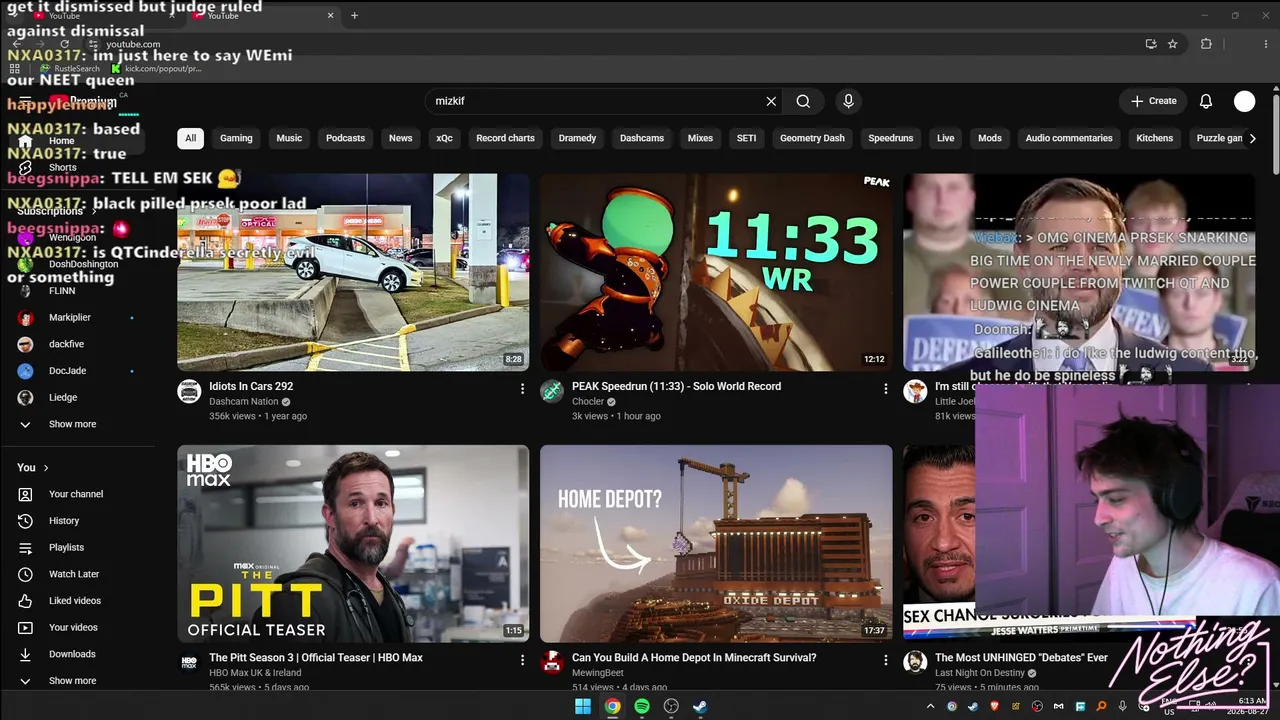1280x720 pixels.
Task: Open Your channel in the sidebar
Action: coord(78,494)
